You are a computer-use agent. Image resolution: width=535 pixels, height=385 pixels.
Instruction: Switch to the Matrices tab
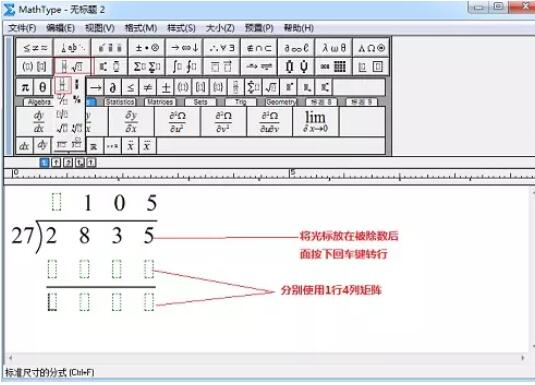point(160,102)
